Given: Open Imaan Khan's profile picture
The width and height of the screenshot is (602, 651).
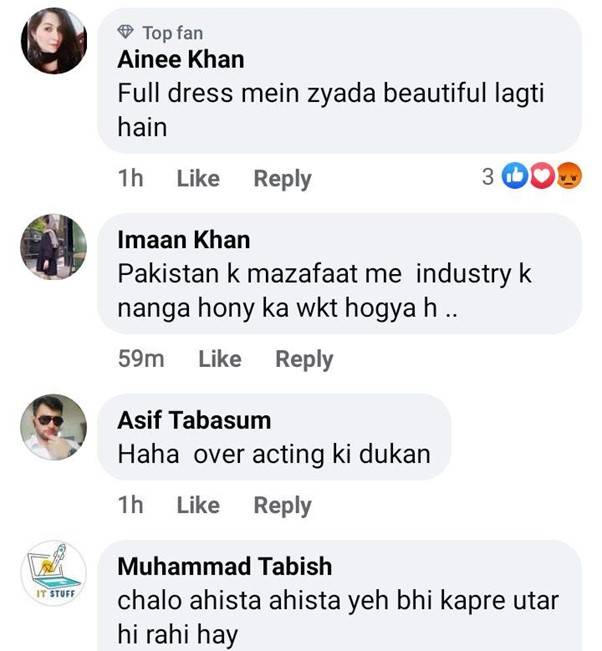Looking at the screenshot, I should tap(53, 247).
